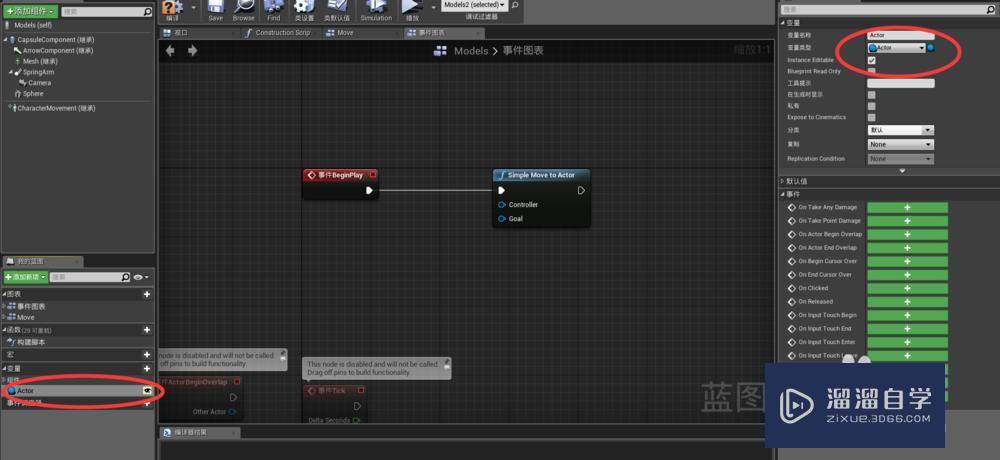1000x460 pixels.
Task: Click the components search field
Action: pos(107,11)
